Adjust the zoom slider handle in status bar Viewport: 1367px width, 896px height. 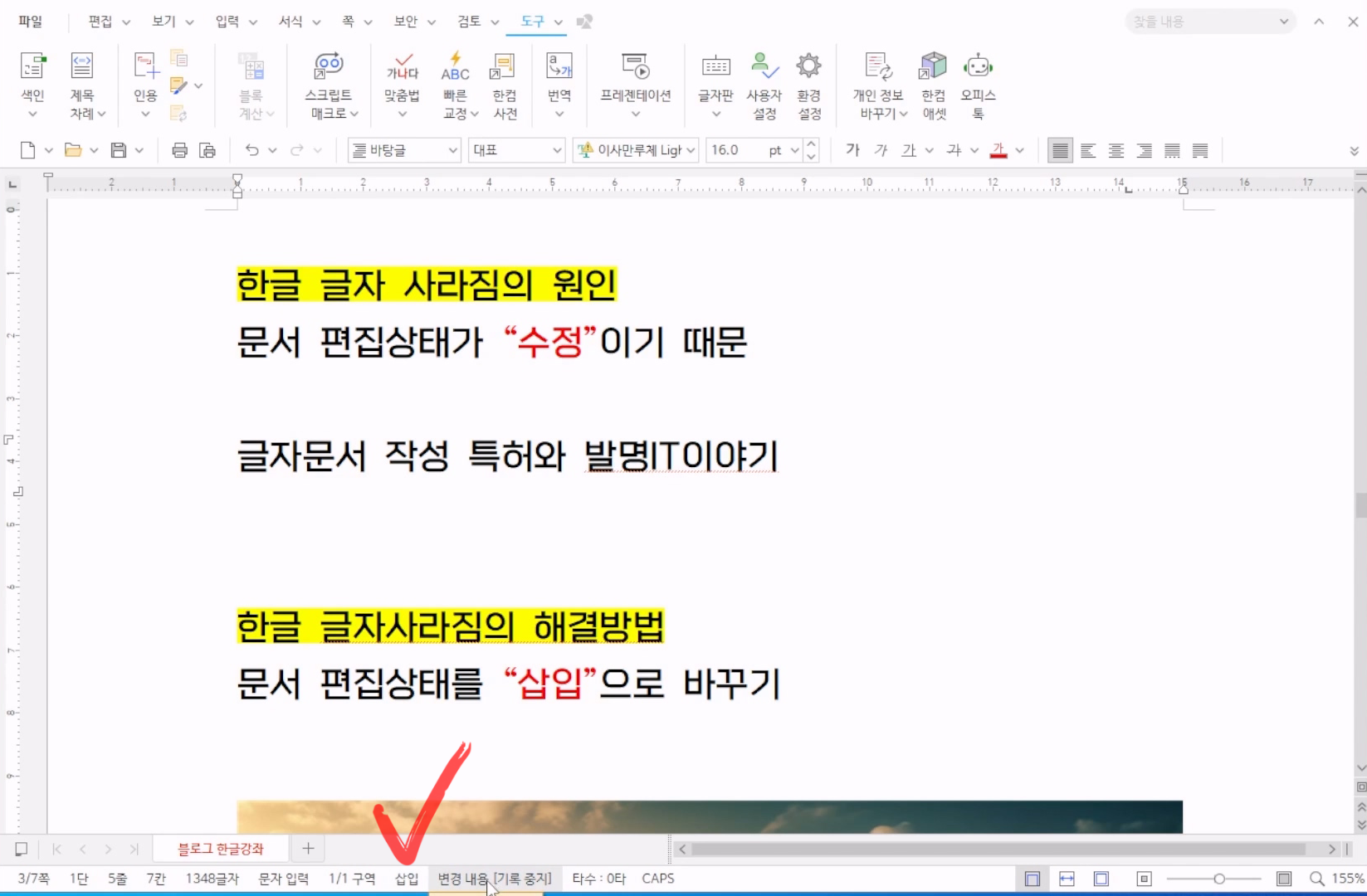[x=1219, y=879]
